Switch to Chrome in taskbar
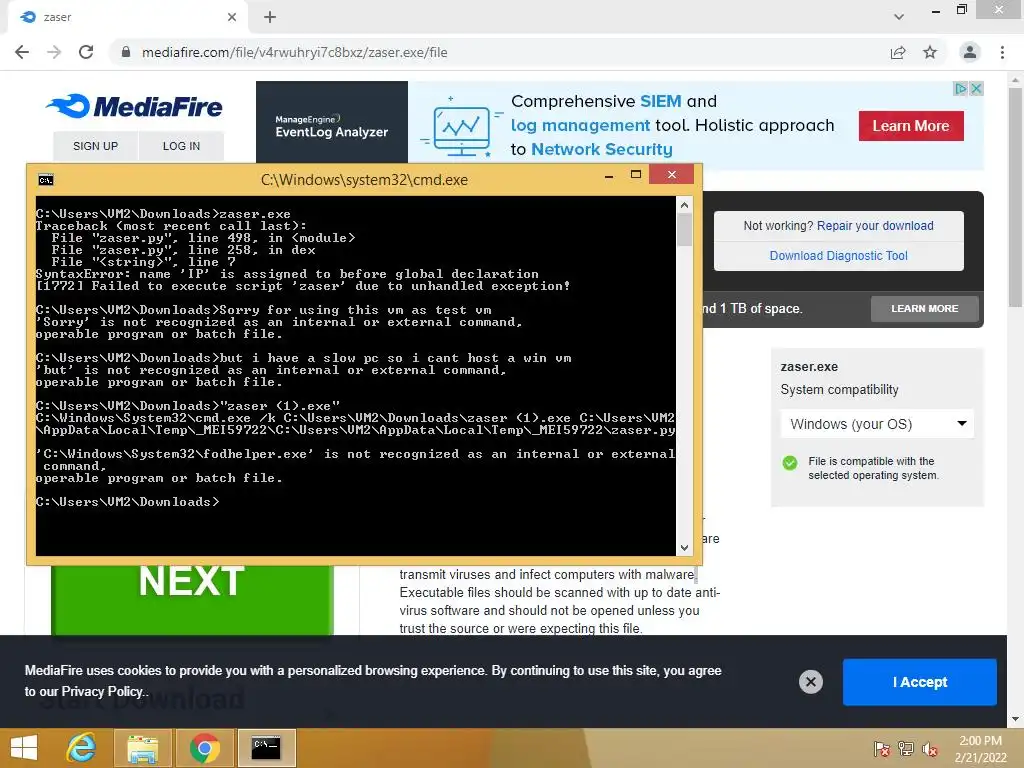Screen dimensions: 1024x768 (204, 748)
